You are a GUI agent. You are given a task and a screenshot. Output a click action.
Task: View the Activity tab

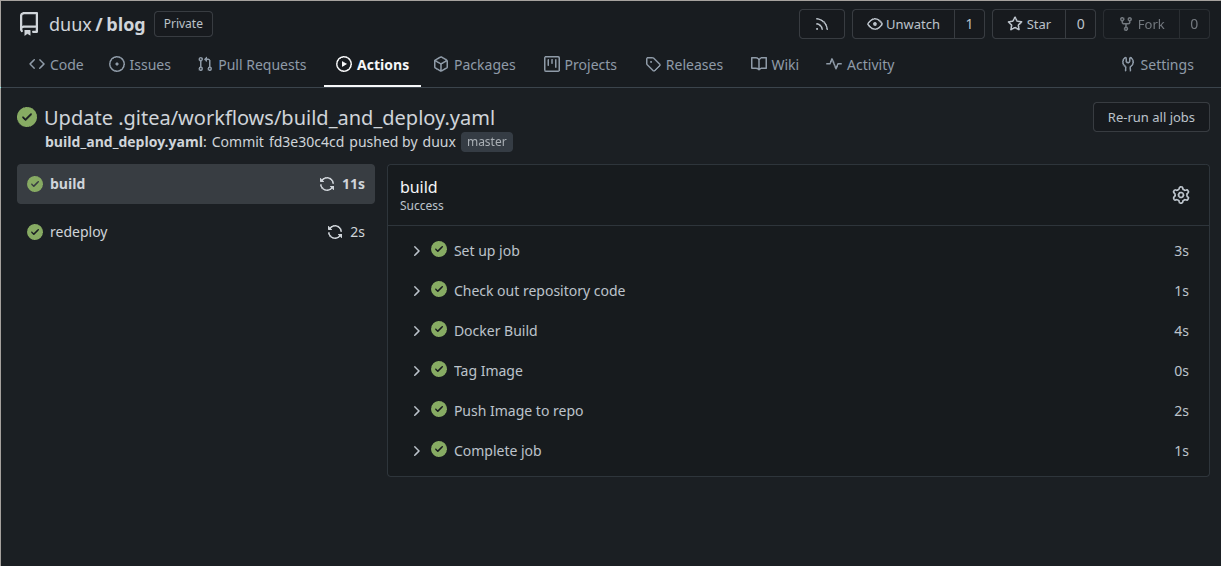click(x=860, y=65)
